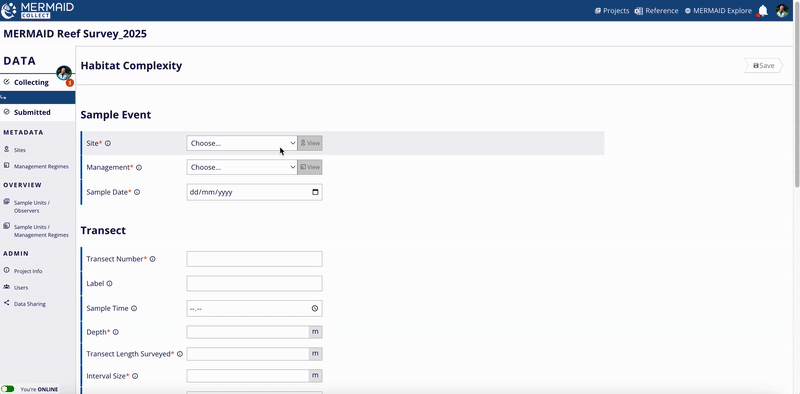
Task: Click info icon next to Management label
Action: click(x=139, y=167)
